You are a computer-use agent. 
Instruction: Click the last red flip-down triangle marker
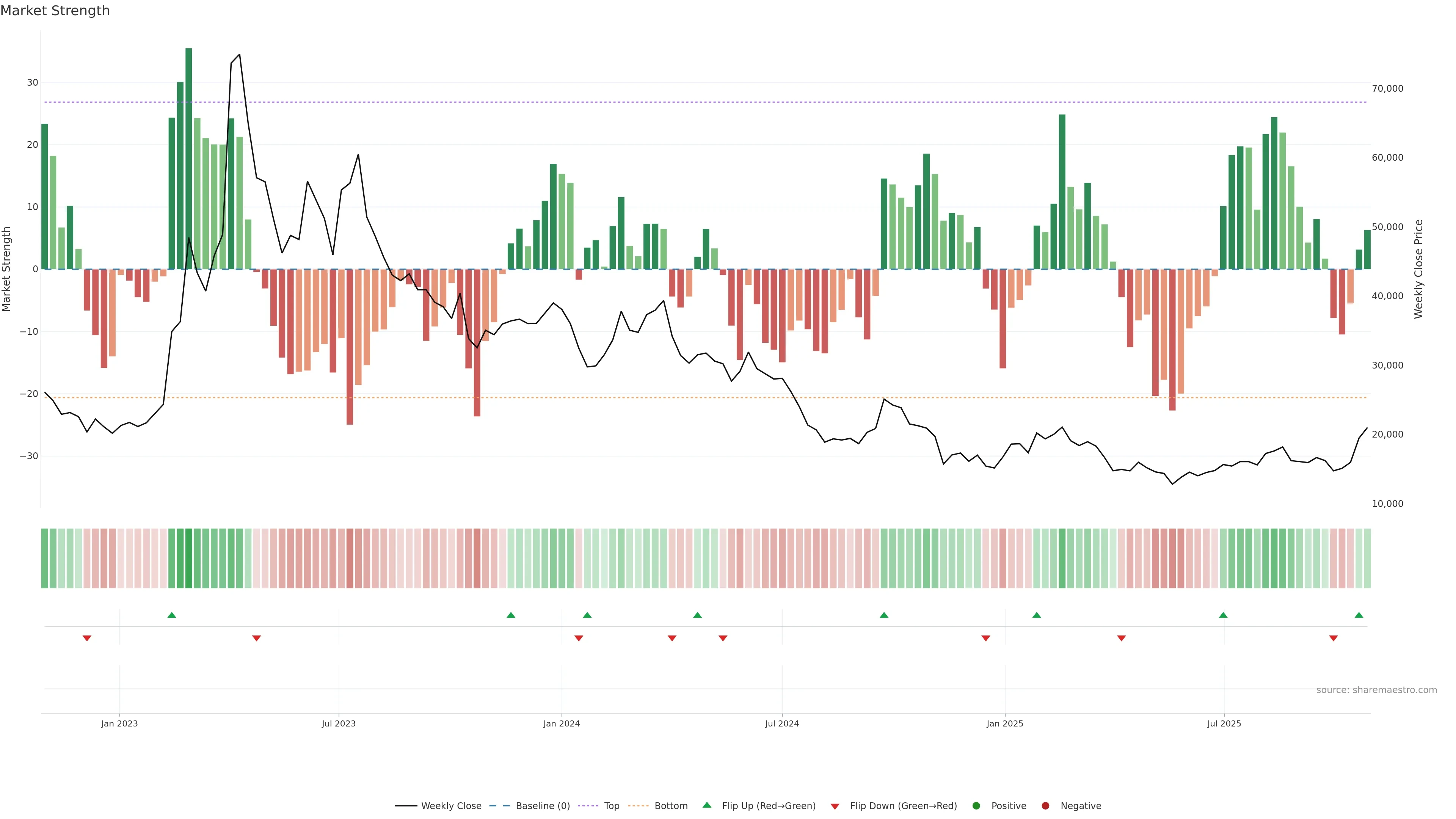coord(1334,638)
